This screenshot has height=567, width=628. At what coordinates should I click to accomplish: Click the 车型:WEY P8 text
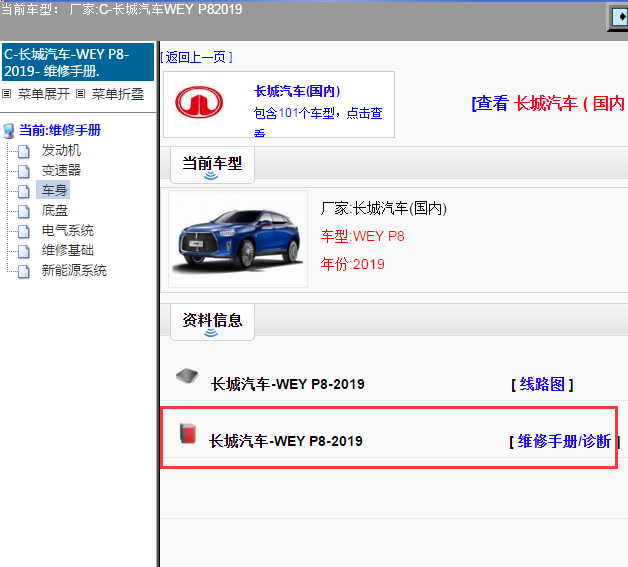(362, 236)
